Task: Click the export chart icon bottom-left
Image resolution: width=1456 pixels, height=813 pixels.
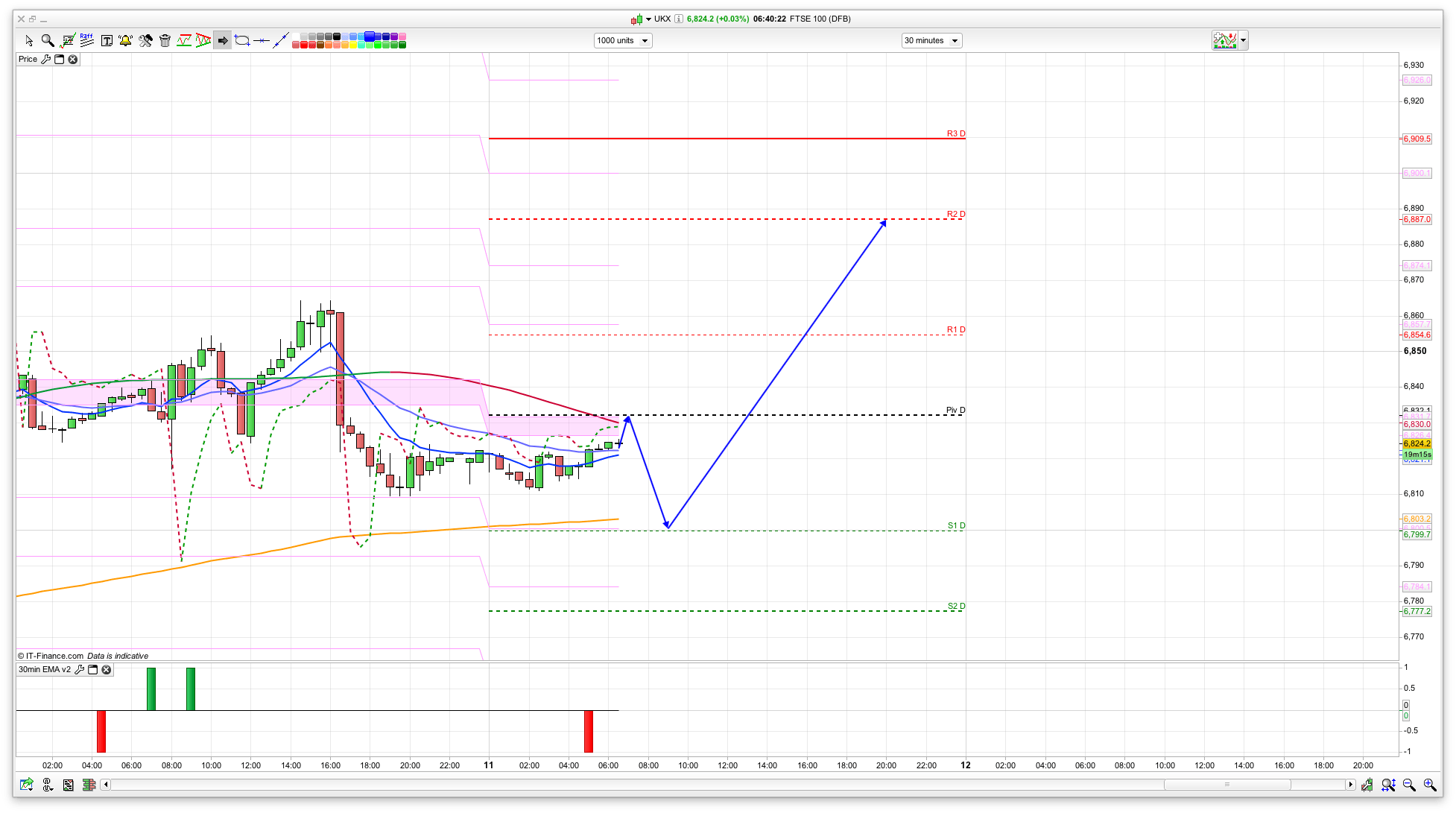Action: pos(27,785)
